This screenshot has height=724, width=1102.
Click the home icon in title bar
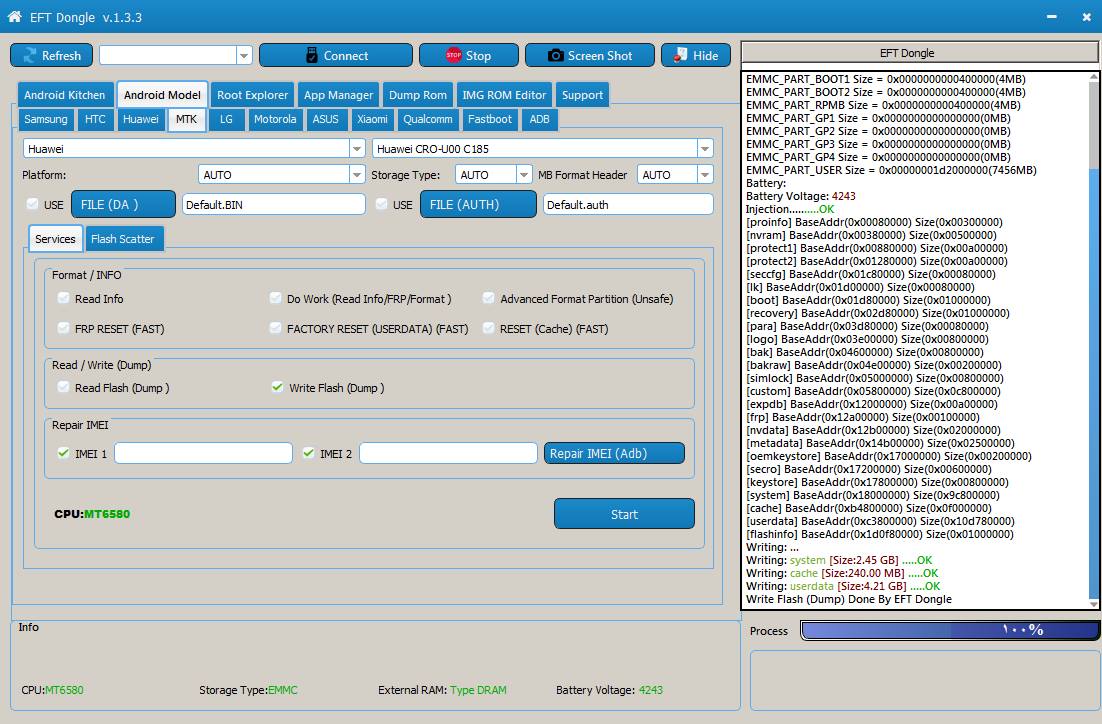click(14, 16)
